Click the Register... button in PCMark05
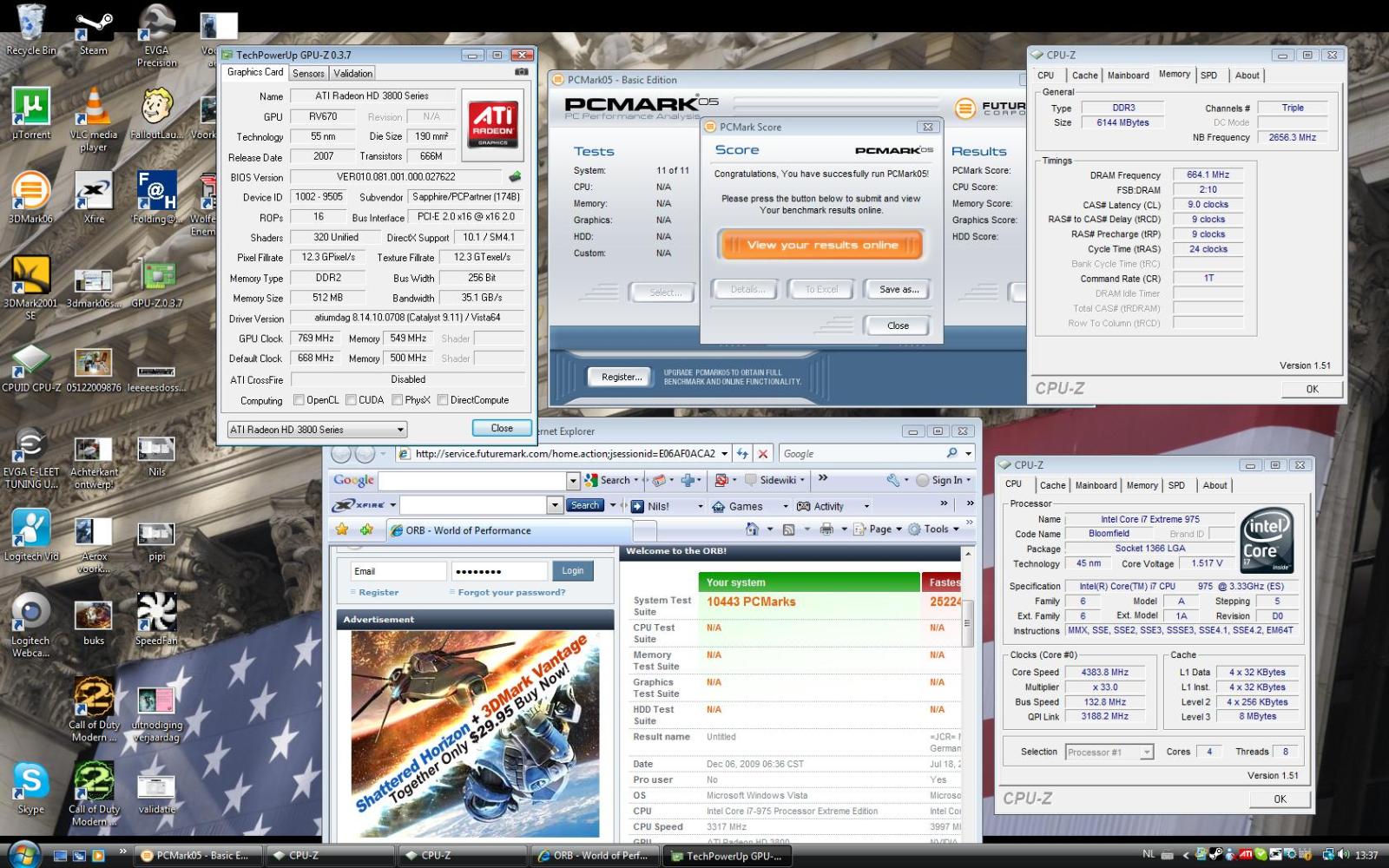Screen dimensions: 1389x868 [622, 377]
